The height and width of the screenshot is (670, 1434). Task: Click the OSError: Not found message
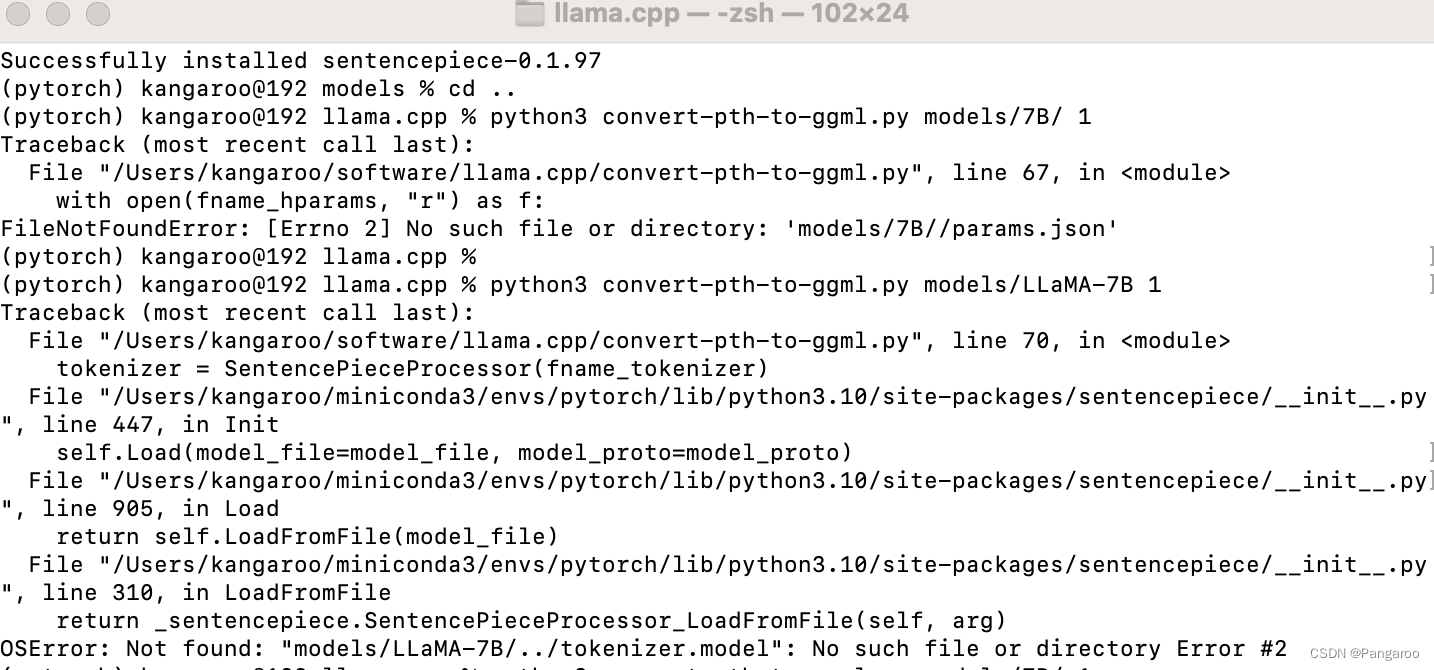(643, 649)
